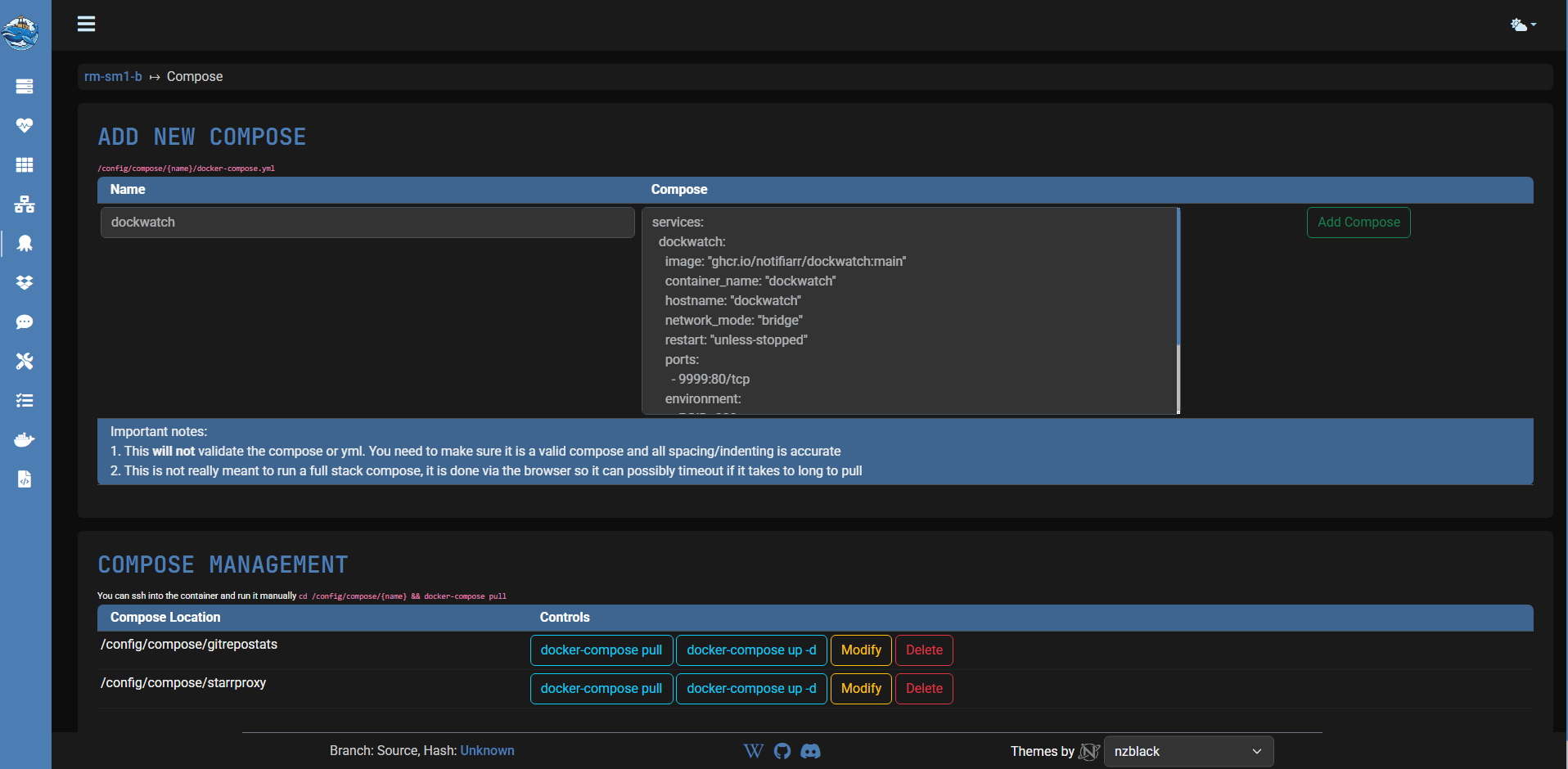Click the Add Compose button
Screen dimensions: 1568x769
point(1358,223)
